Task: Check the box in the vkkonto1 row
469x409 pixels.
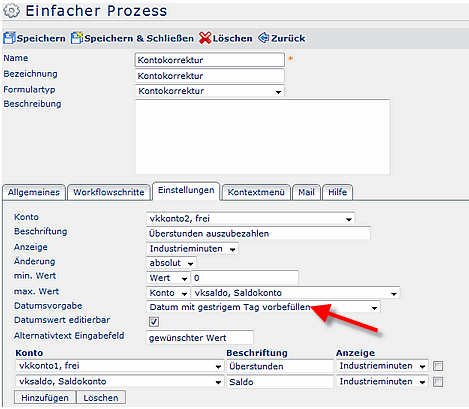Action: click(x=438, y=366)
